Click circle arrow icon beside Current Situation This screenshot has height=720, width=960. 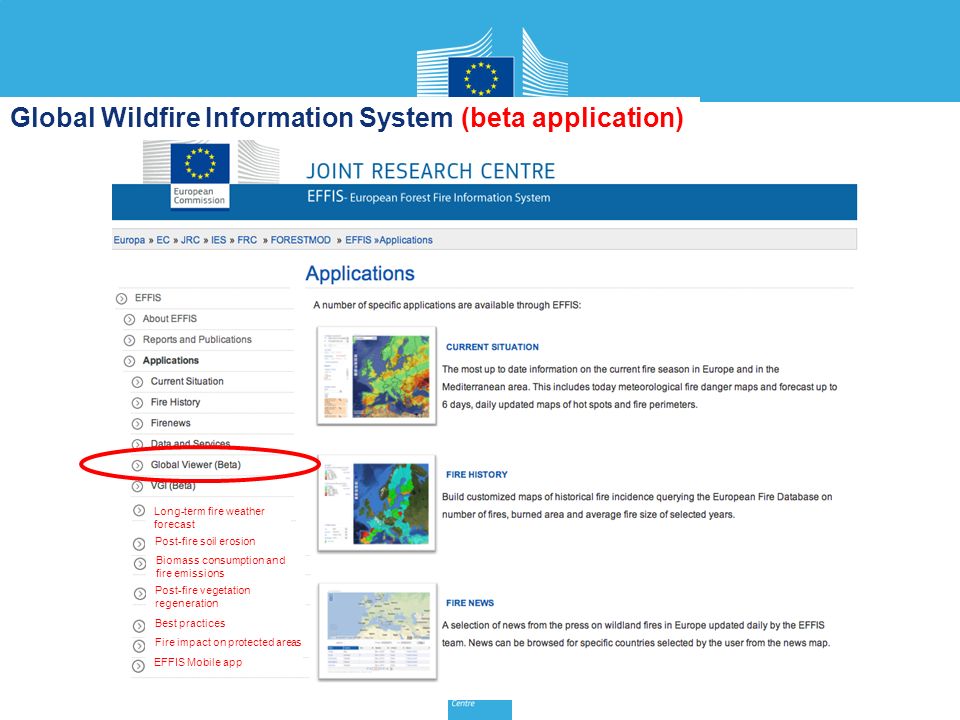137,382
